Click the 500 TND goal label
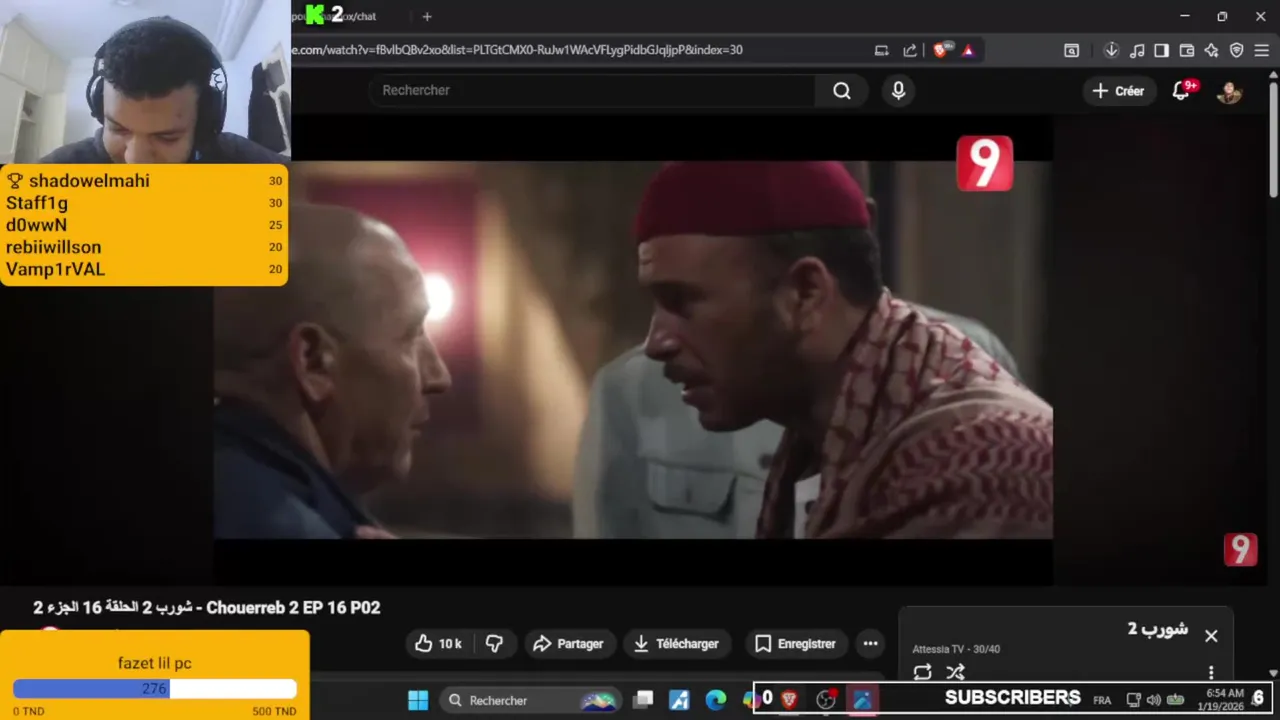This screenshot has width=1280, height=720. (x=274, y=711)
